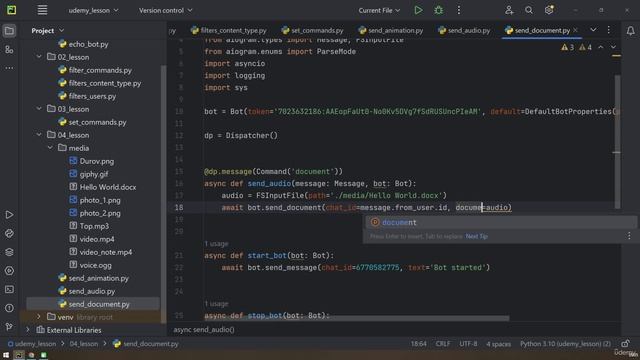Screen dimensions: 640x360
Task: Open the Python 3.10 interpreter selector
Action: (x=565, y=344)
